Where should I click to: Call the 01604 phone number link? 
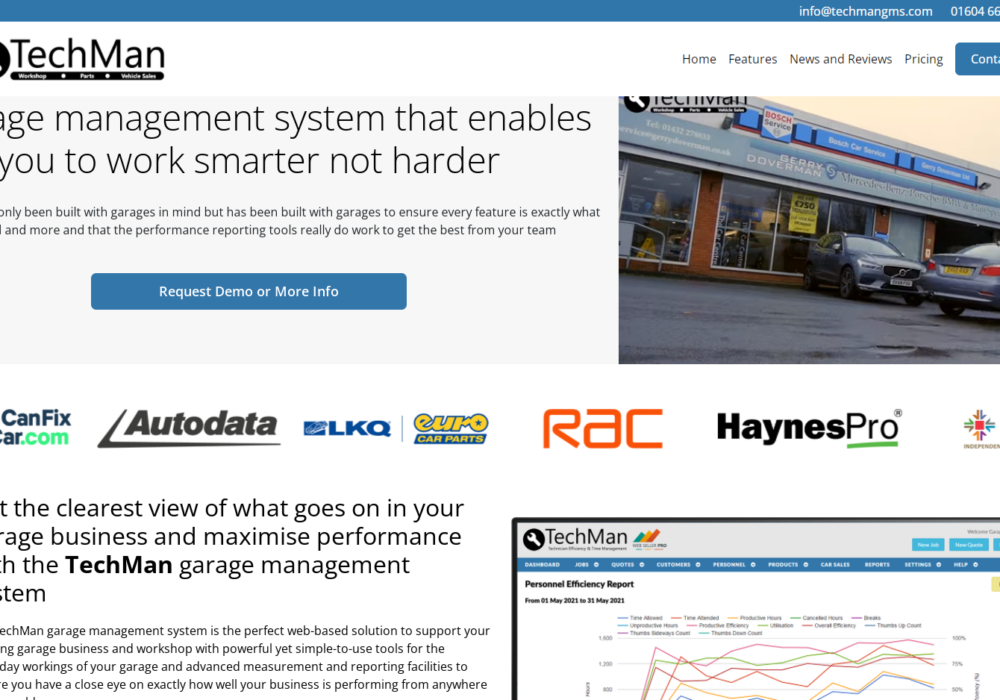[975, 11]
